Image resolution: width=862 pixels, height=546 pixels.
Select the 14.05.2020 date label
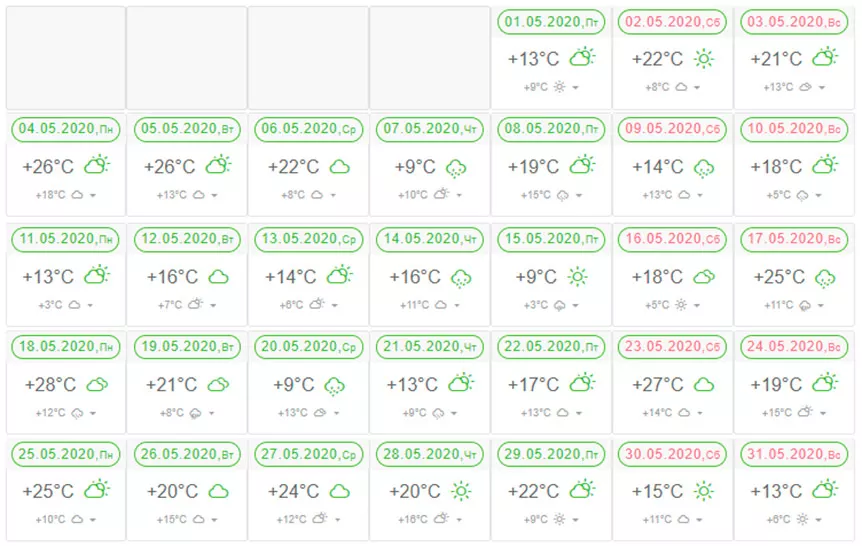pyautogui.click(x=430, y=239)
